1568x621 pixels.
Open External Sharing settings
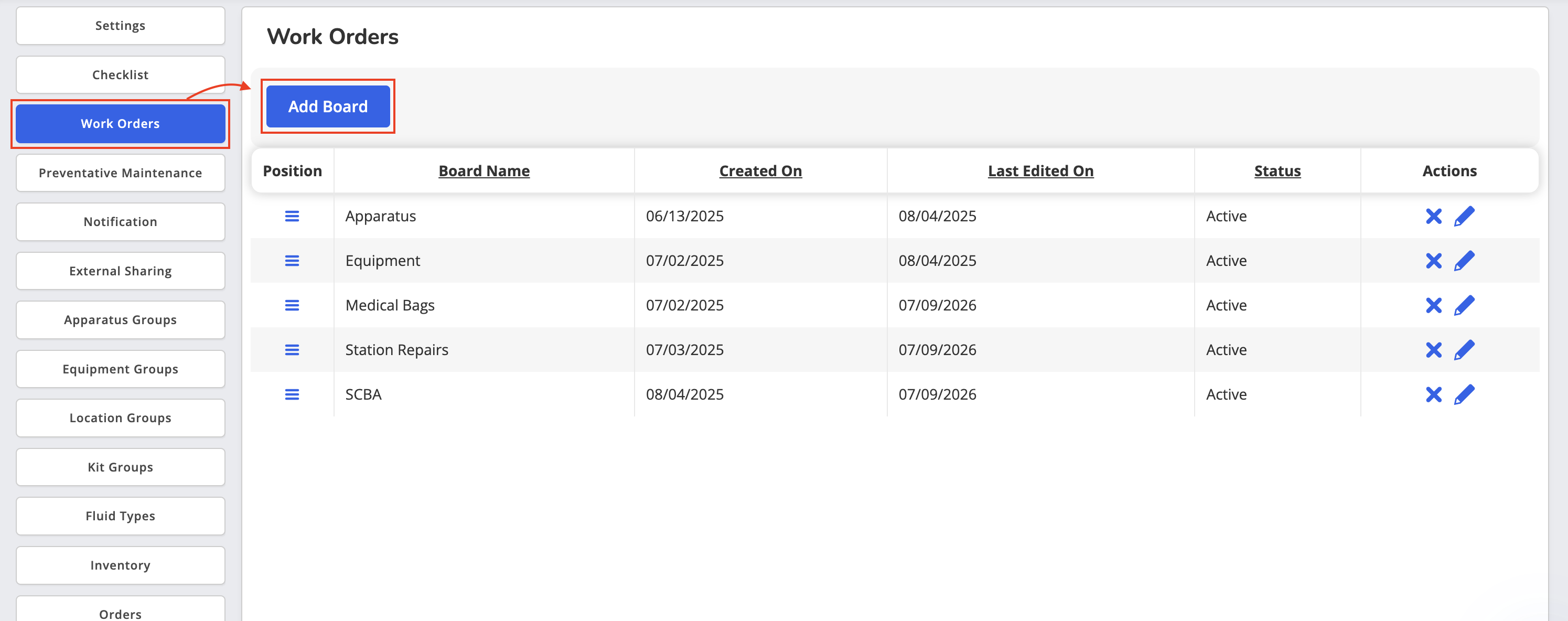click(x=121, y=271)
